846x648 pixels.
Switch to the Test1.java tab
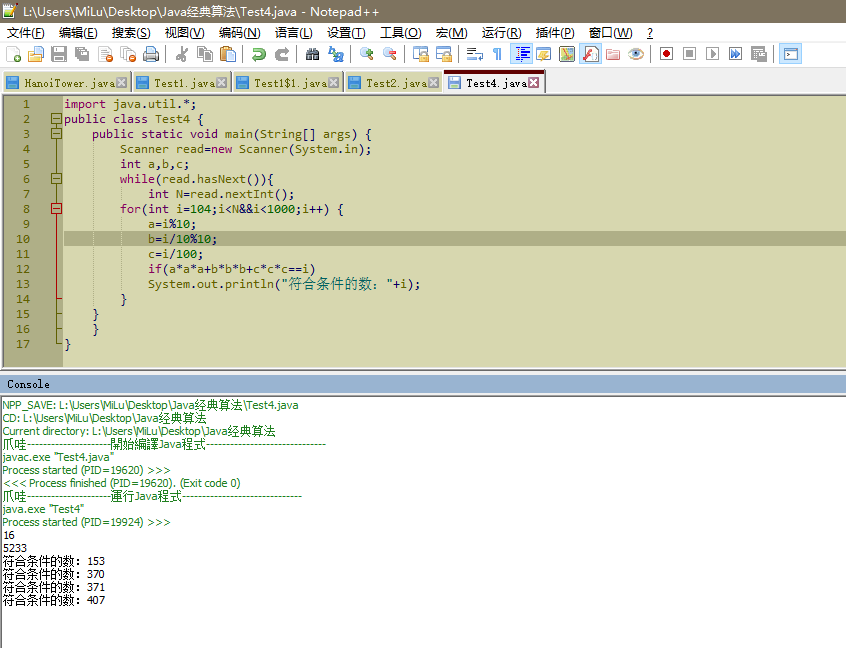click(x=182, y=83)
